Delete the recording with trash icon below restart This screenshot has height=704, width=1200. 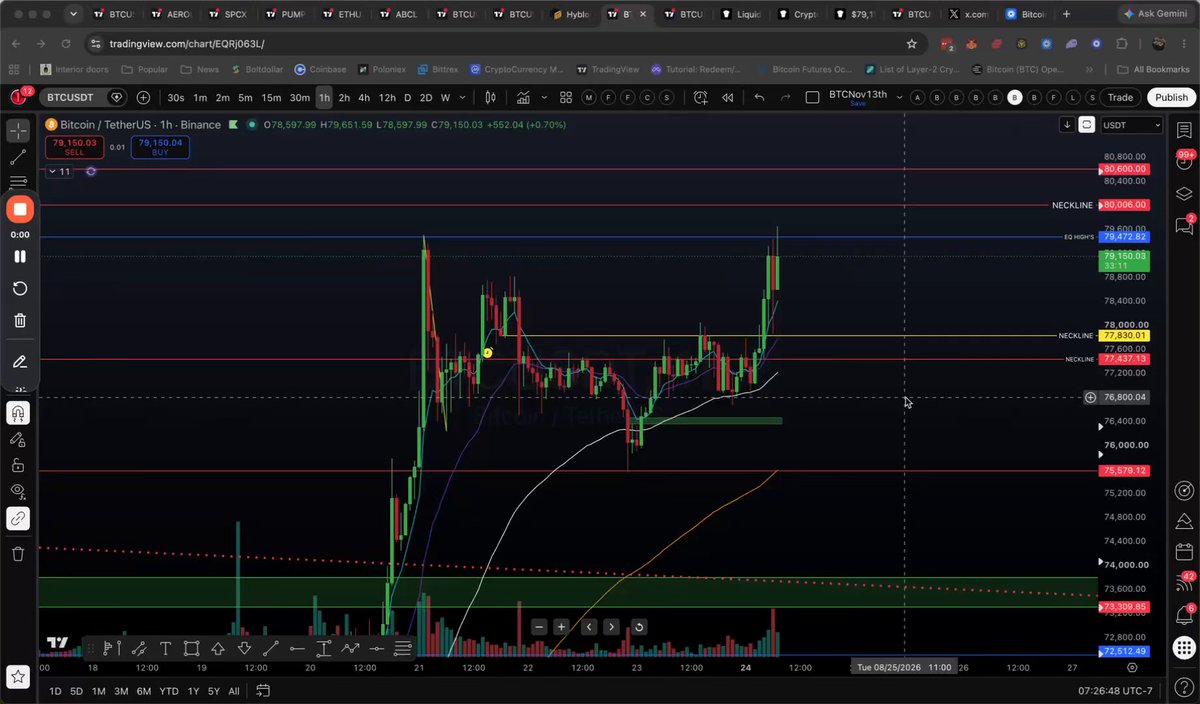tap(20, 320)
